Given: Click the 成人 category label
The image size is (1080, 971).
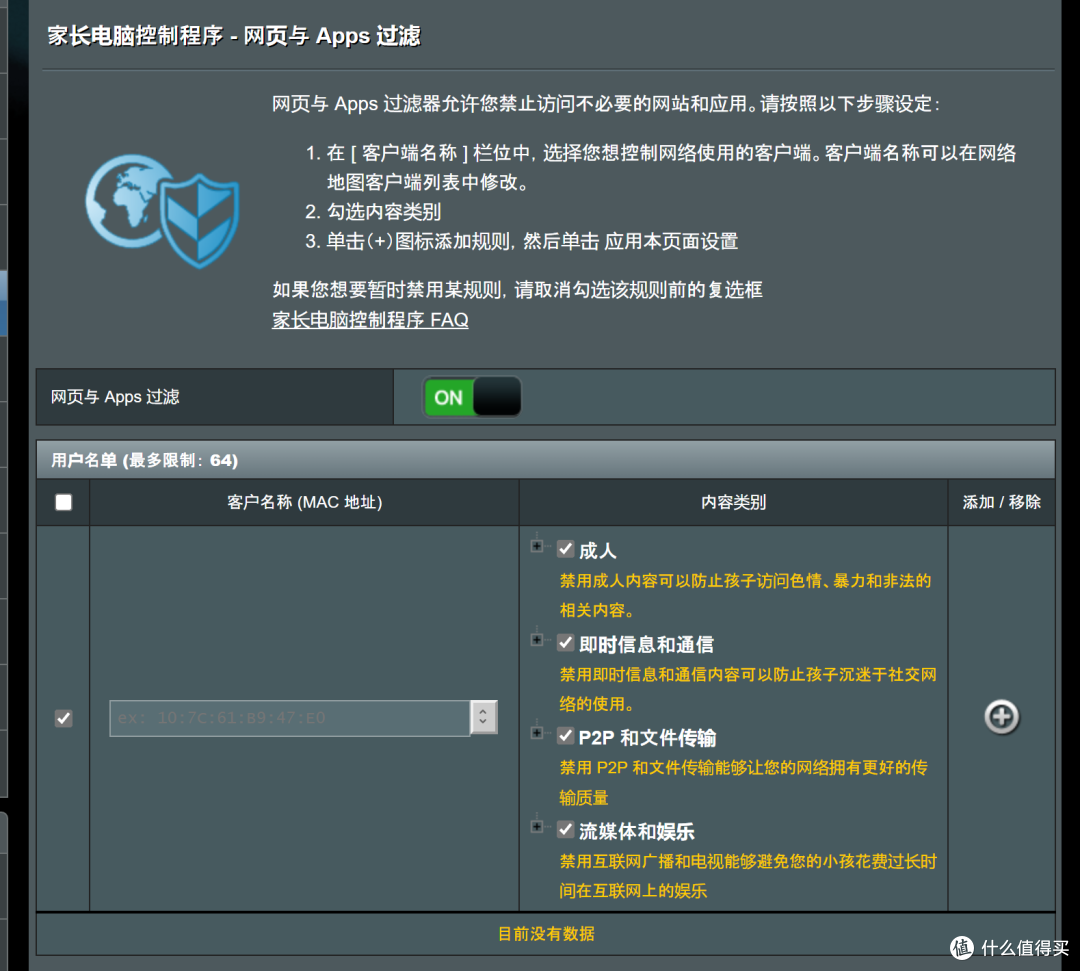Looking at the screenshot, I should (x=598, y=550).
